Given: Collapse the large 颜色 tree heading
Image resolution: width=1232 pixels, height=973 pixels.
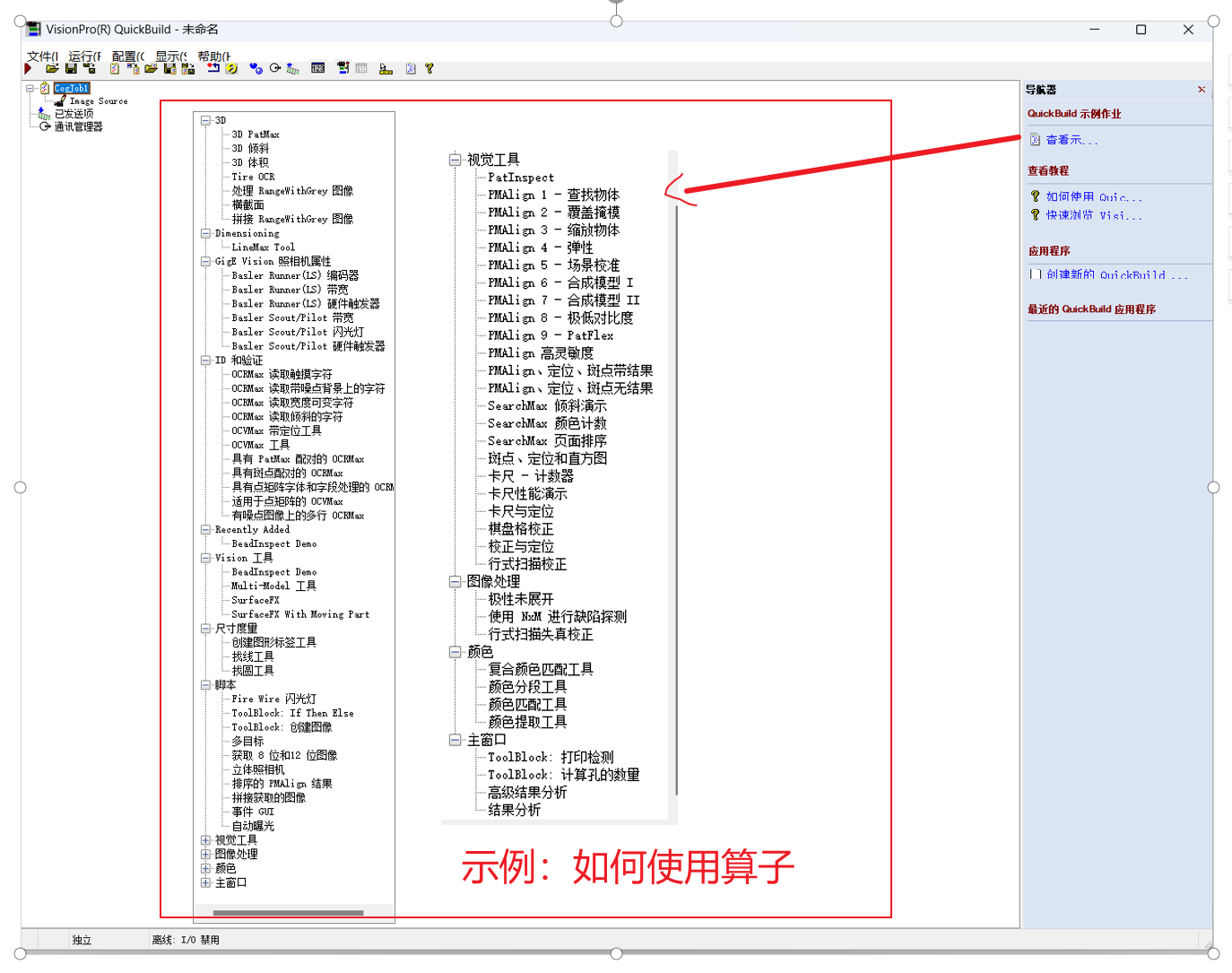Looking at the screenshot, I should click(x=455, y=652).
